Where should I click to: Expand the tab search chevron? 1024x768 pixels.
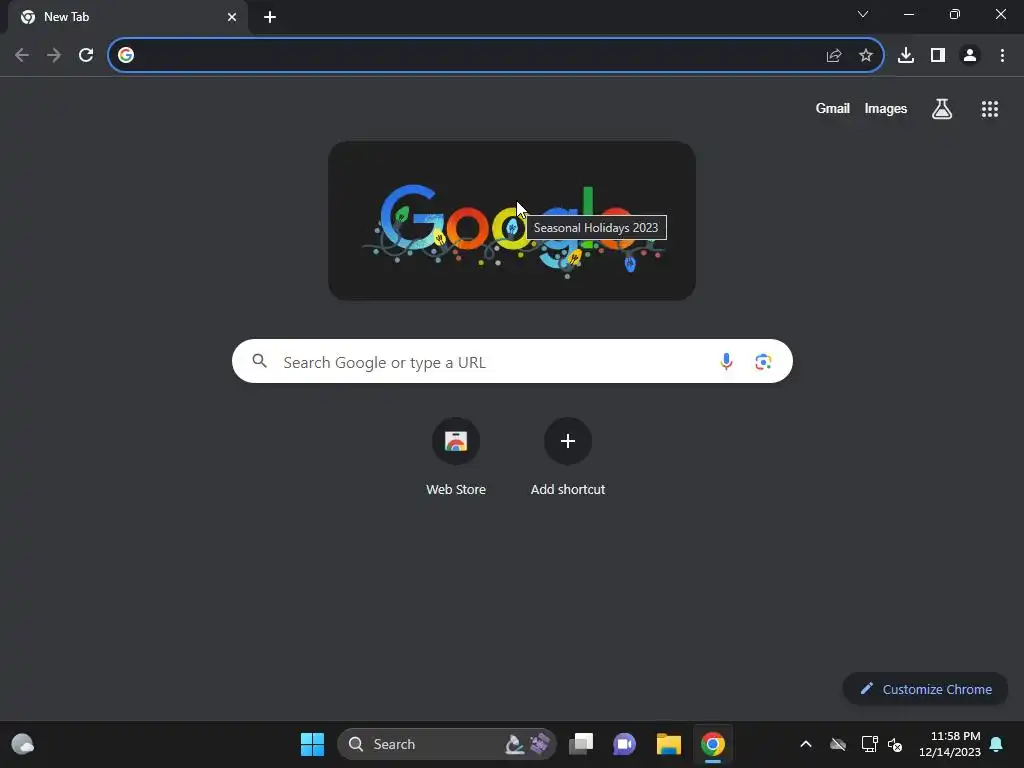tap(863, 14)
